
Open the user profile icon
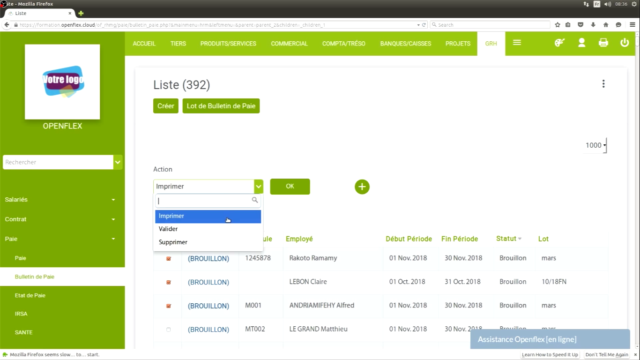(x=582, y=42)
